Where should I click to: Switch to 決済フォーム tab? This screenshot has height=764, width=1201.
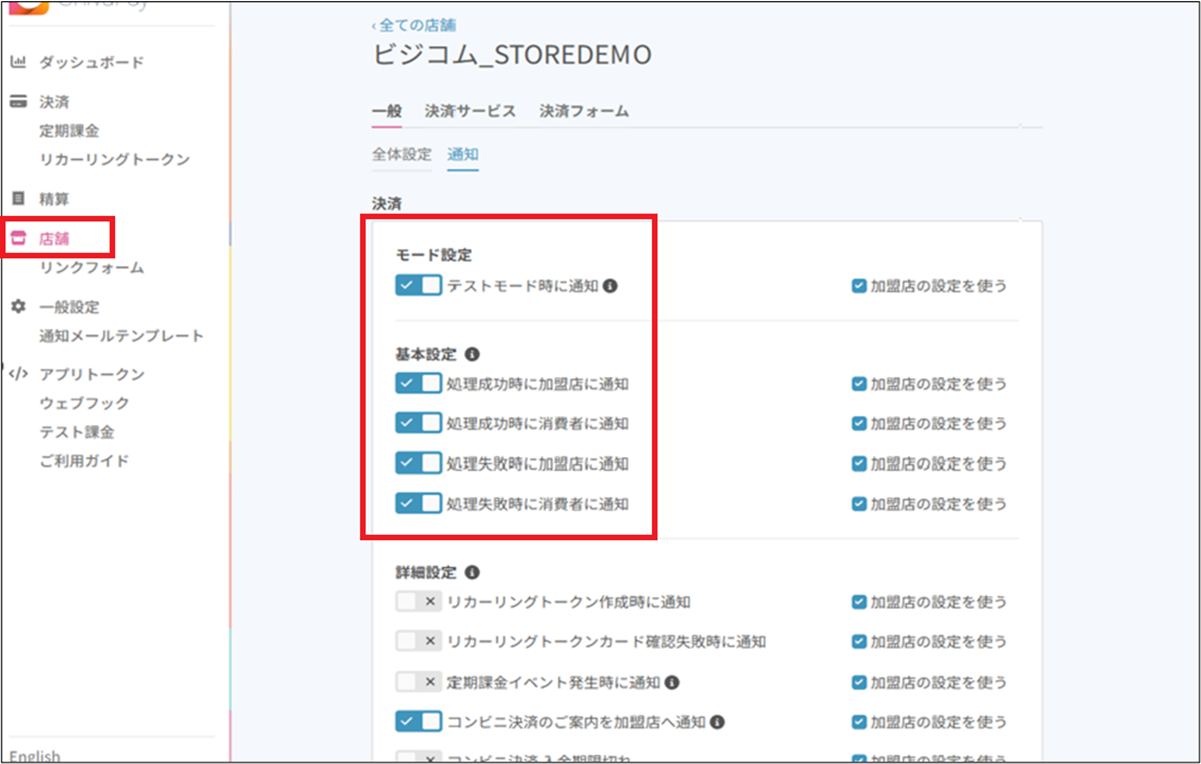584,111
